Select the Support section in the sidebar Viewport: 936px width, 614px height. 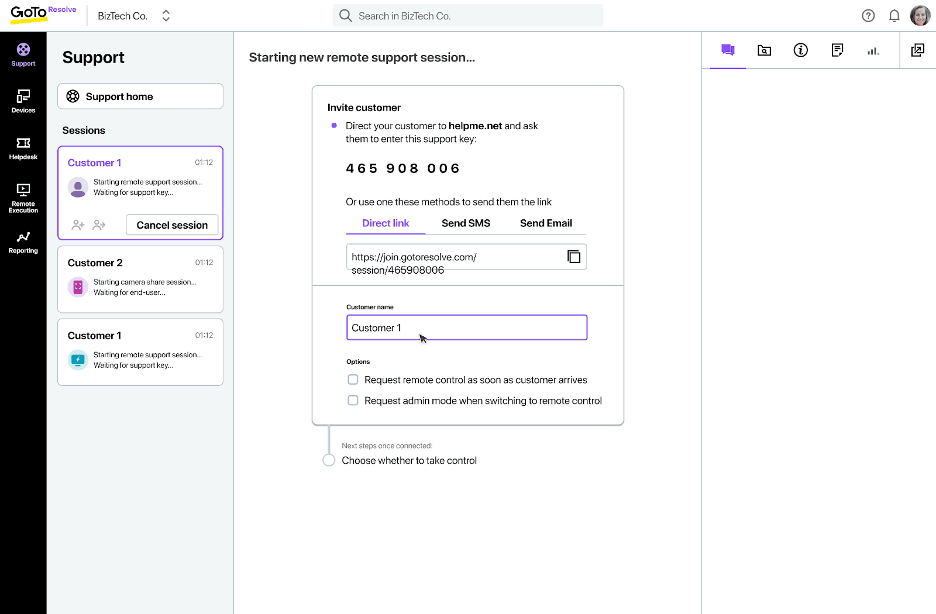point(22,52)
